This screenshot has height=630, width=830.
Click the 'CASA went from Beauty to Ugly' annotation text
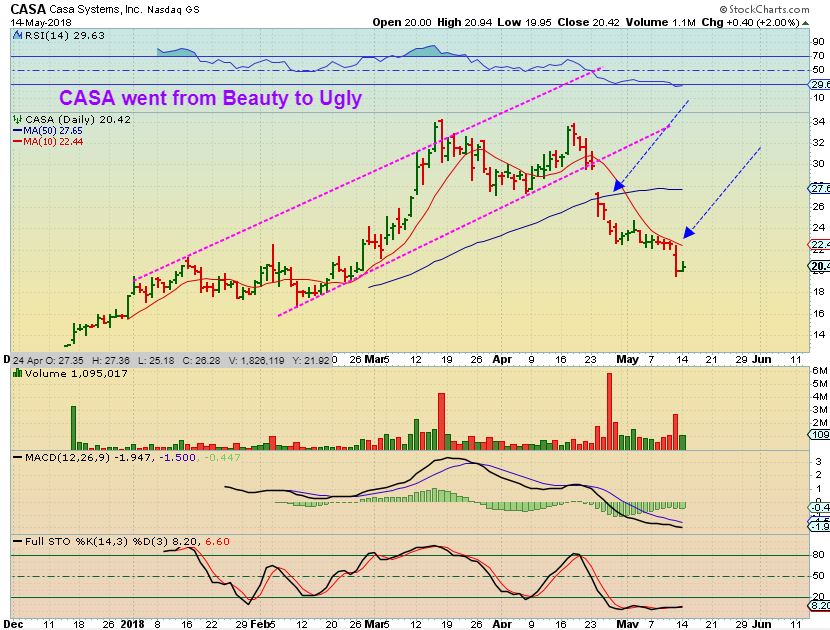pos(210,98)
